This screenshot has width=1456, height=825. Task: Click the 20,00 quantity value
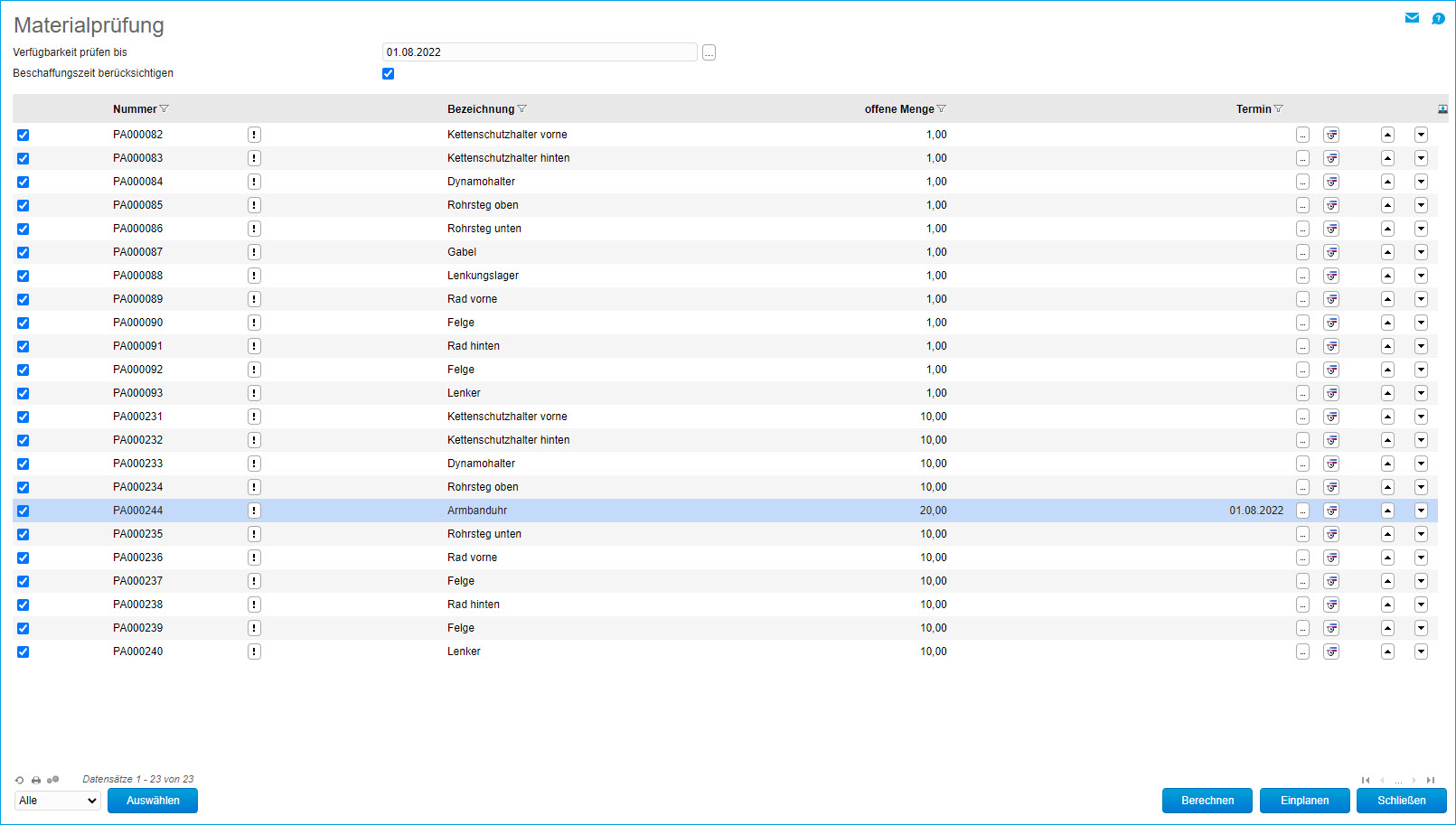[934, 511]
